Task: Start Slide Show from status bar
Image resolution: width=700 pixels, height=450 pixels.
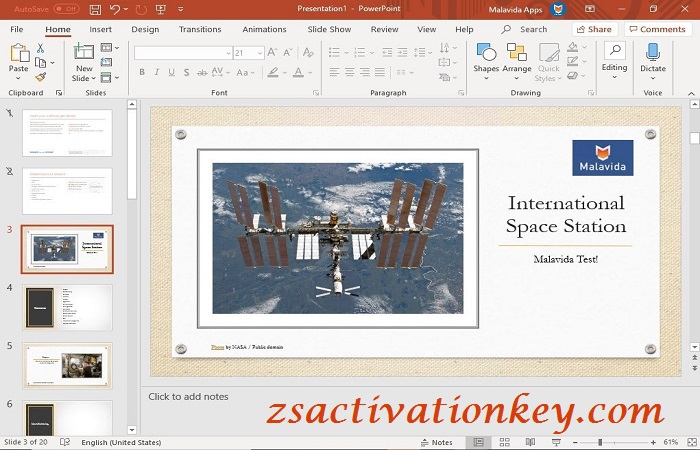Action: point(556,442)
